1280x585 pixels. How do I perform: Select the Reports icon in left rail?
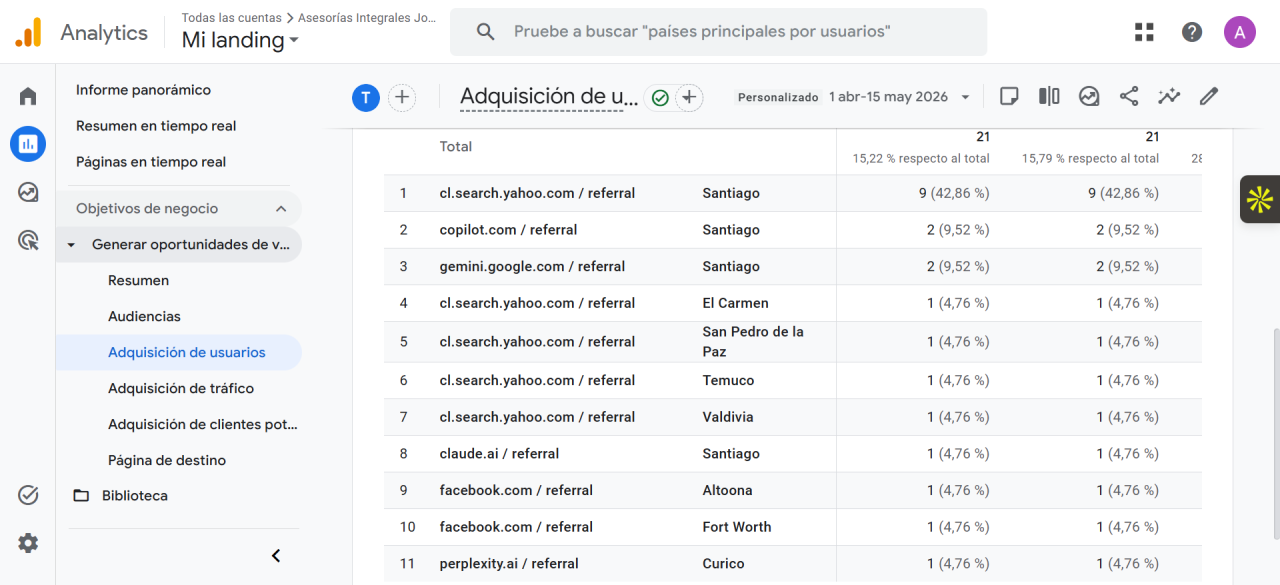tap(28, 144)
